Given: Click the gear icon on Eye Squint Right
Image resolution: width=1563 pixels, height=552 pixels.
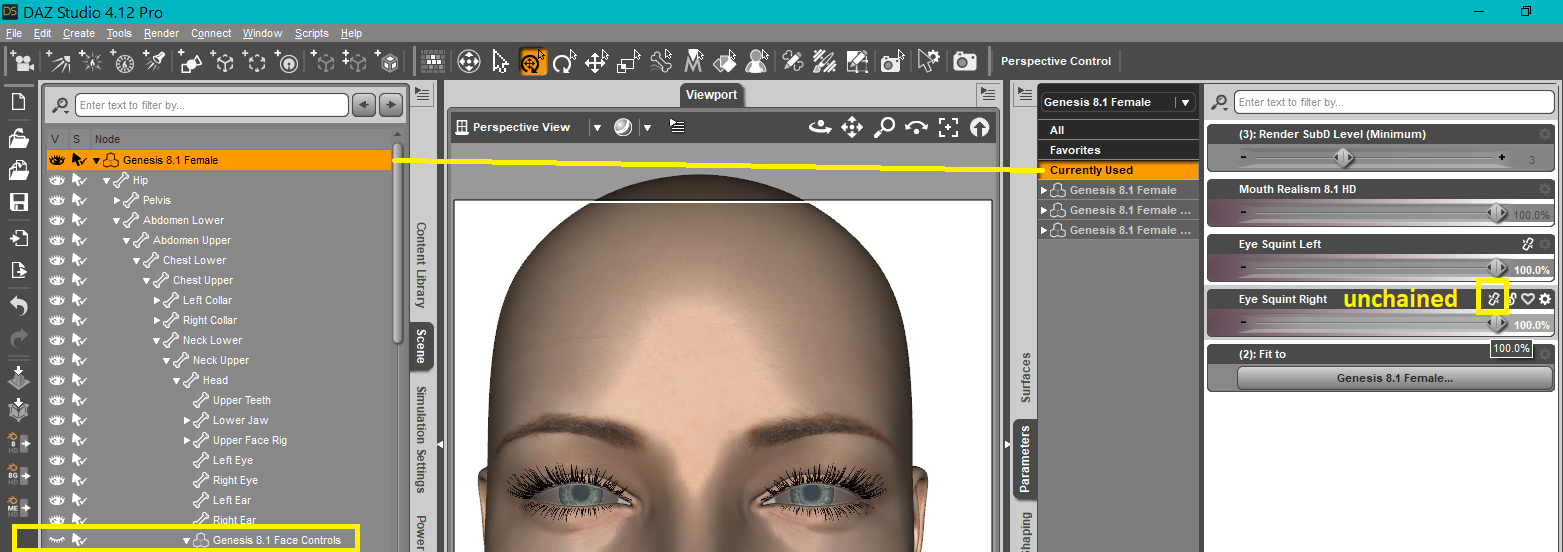Looking at the screenshot, I should coord(1545,299).
